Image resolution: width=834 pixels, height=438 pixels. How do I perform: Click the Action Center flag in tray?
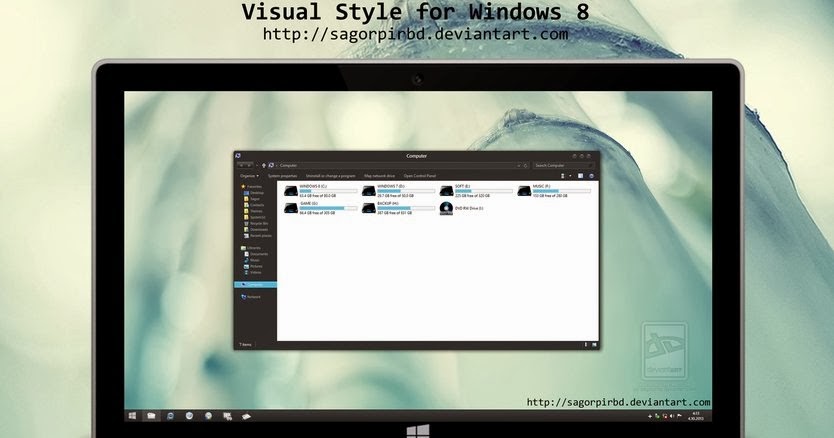679,416
